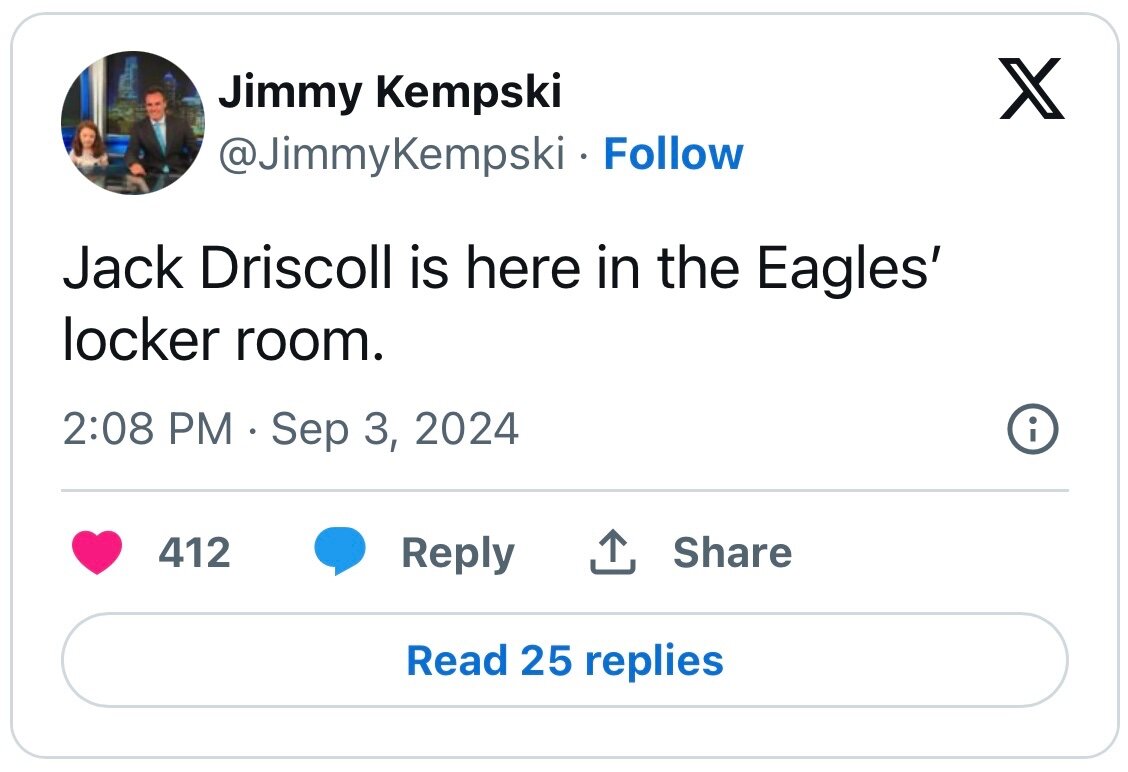Click the Share text label

pyautogui.click(x=732, y=552)
